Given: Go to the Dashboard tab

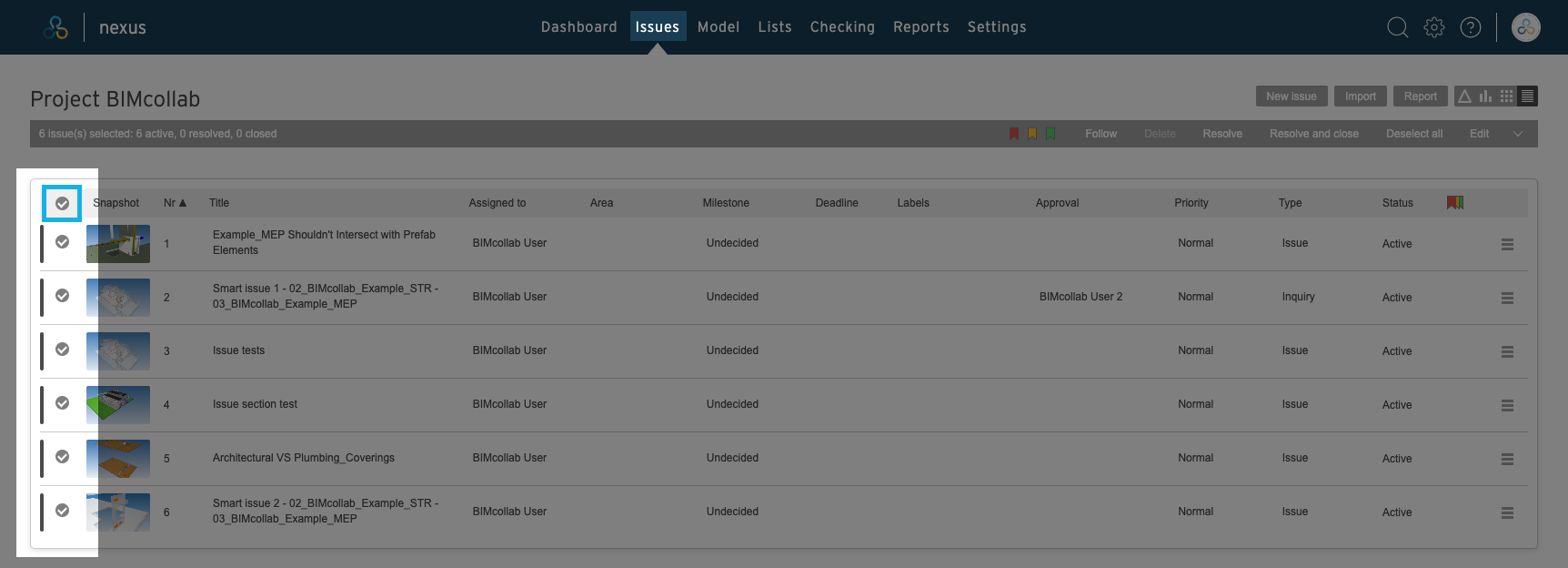Looking at the screenshot, I should pos(579,27).
